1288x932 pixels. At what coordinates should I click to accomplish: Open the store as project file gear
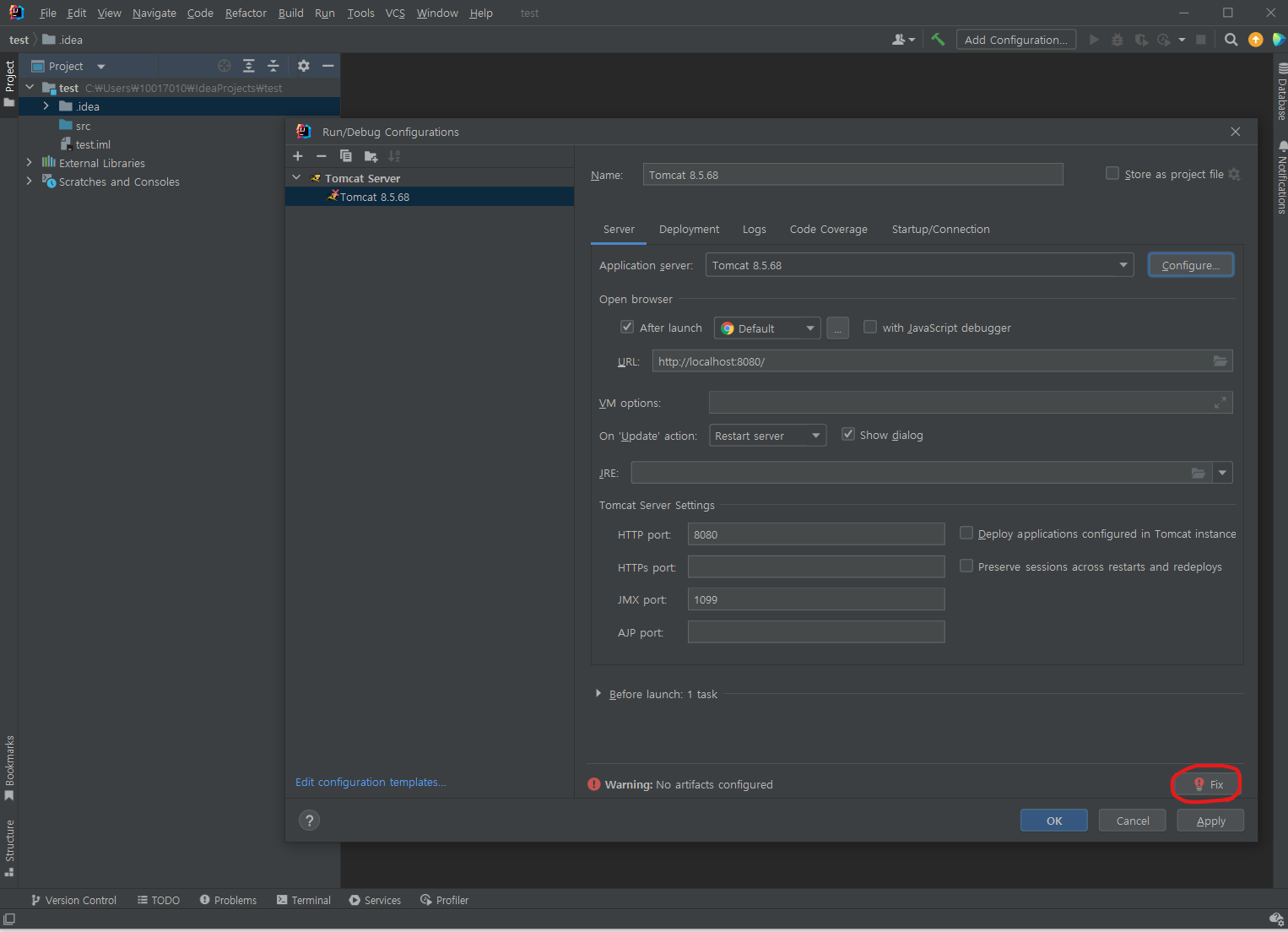(x=1235, y=174)
